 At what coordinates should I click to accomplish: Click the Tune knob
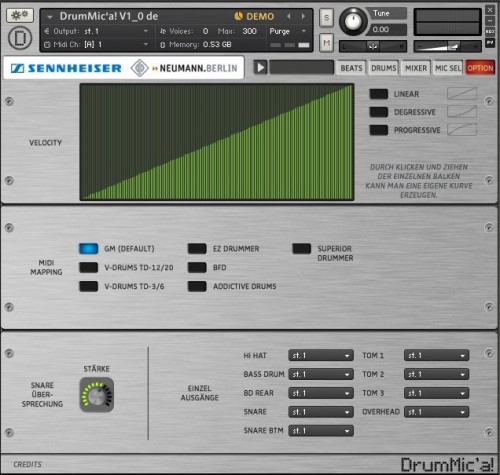pos(353,21)
